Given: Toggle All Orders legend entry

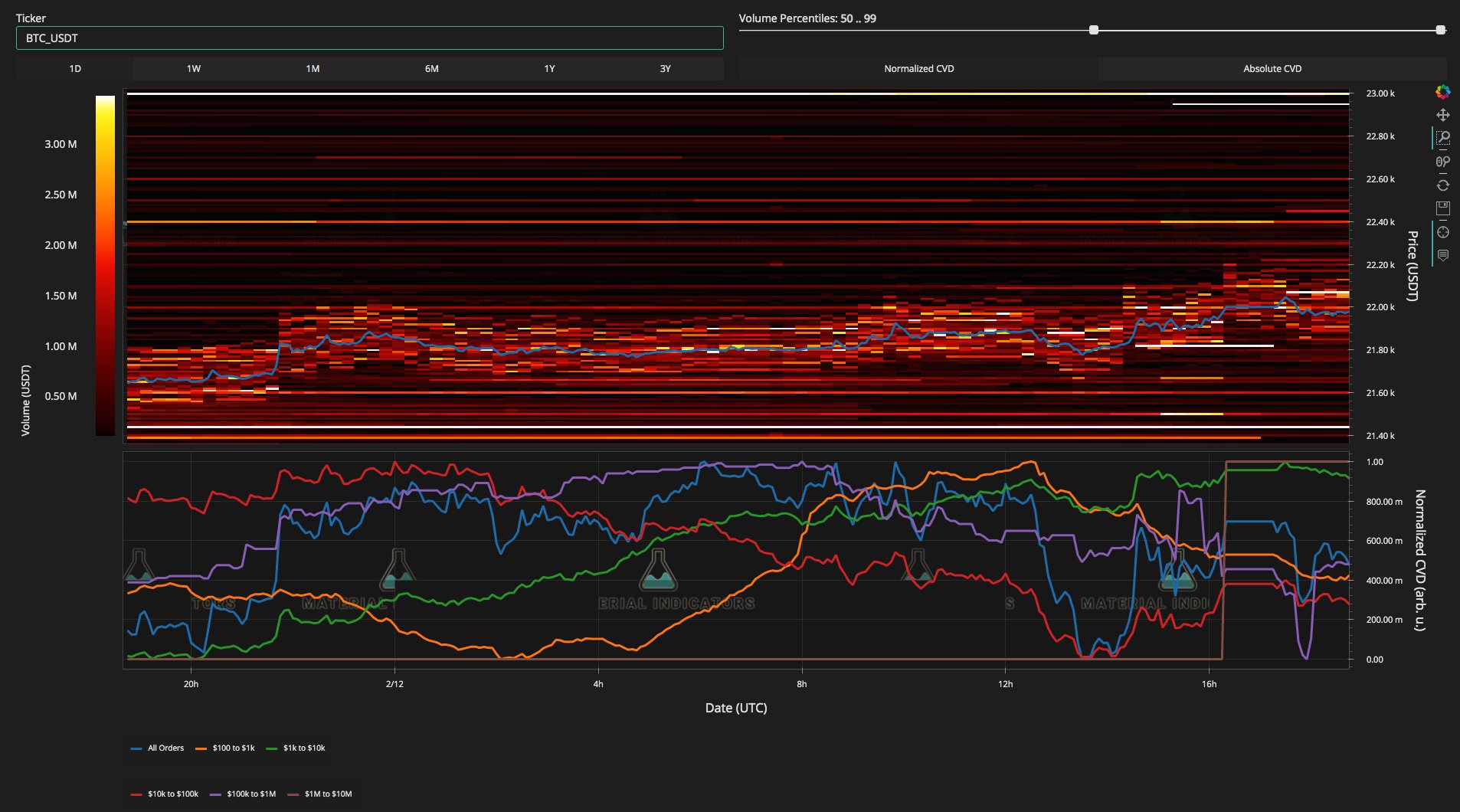Looking at the screenshot, I should tap(158, 748).
